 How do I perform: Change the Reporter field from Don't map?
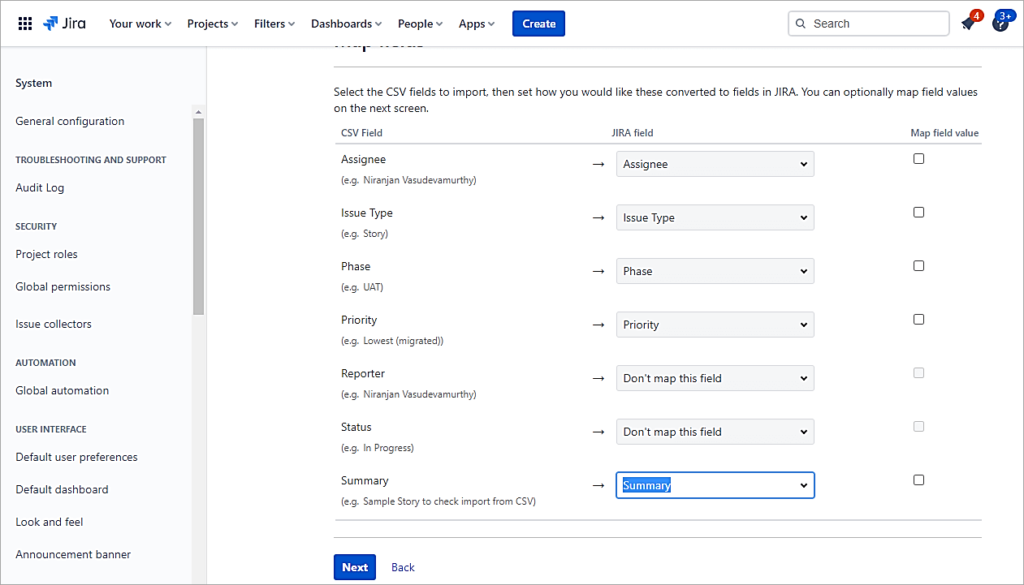click(x=714, y=377)
